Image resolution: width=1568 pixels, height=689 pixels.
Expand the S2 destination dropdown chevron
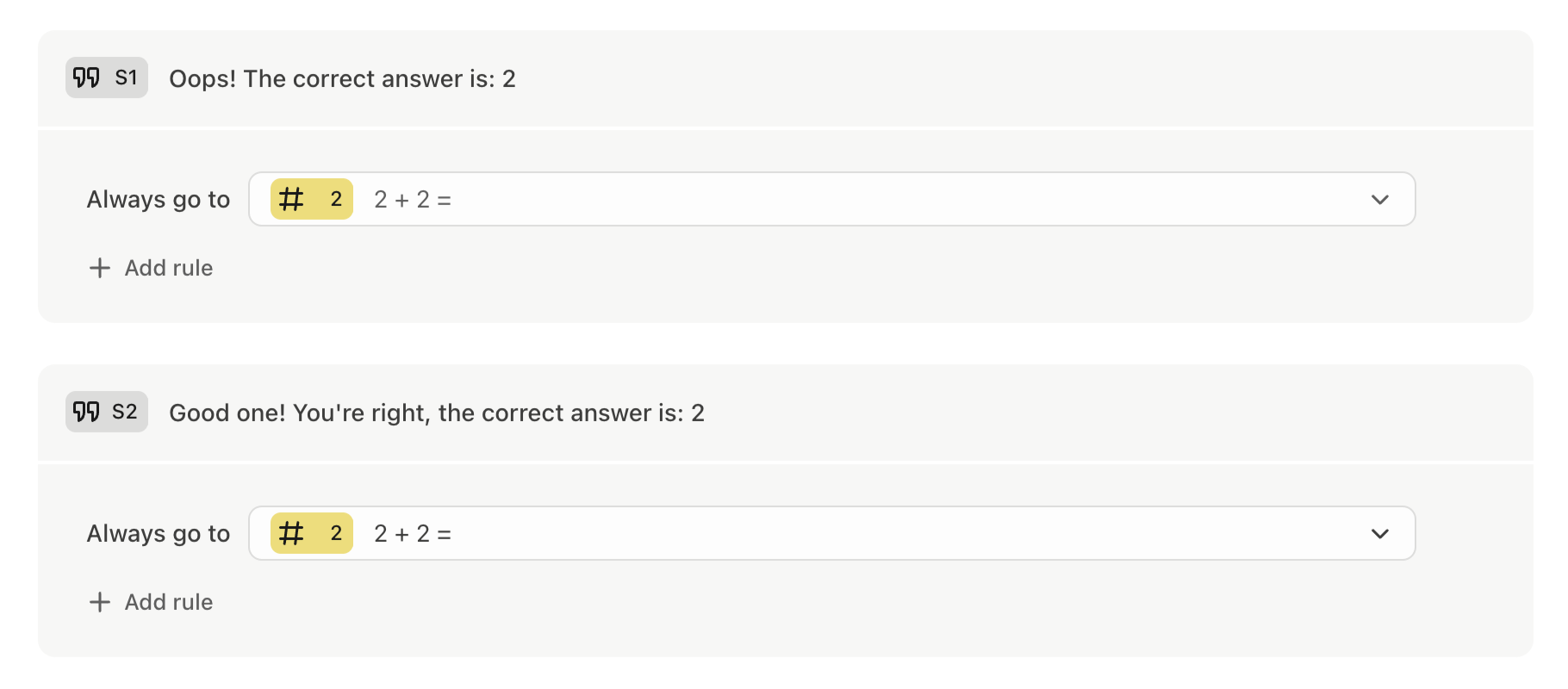(x=1379, y=534)
